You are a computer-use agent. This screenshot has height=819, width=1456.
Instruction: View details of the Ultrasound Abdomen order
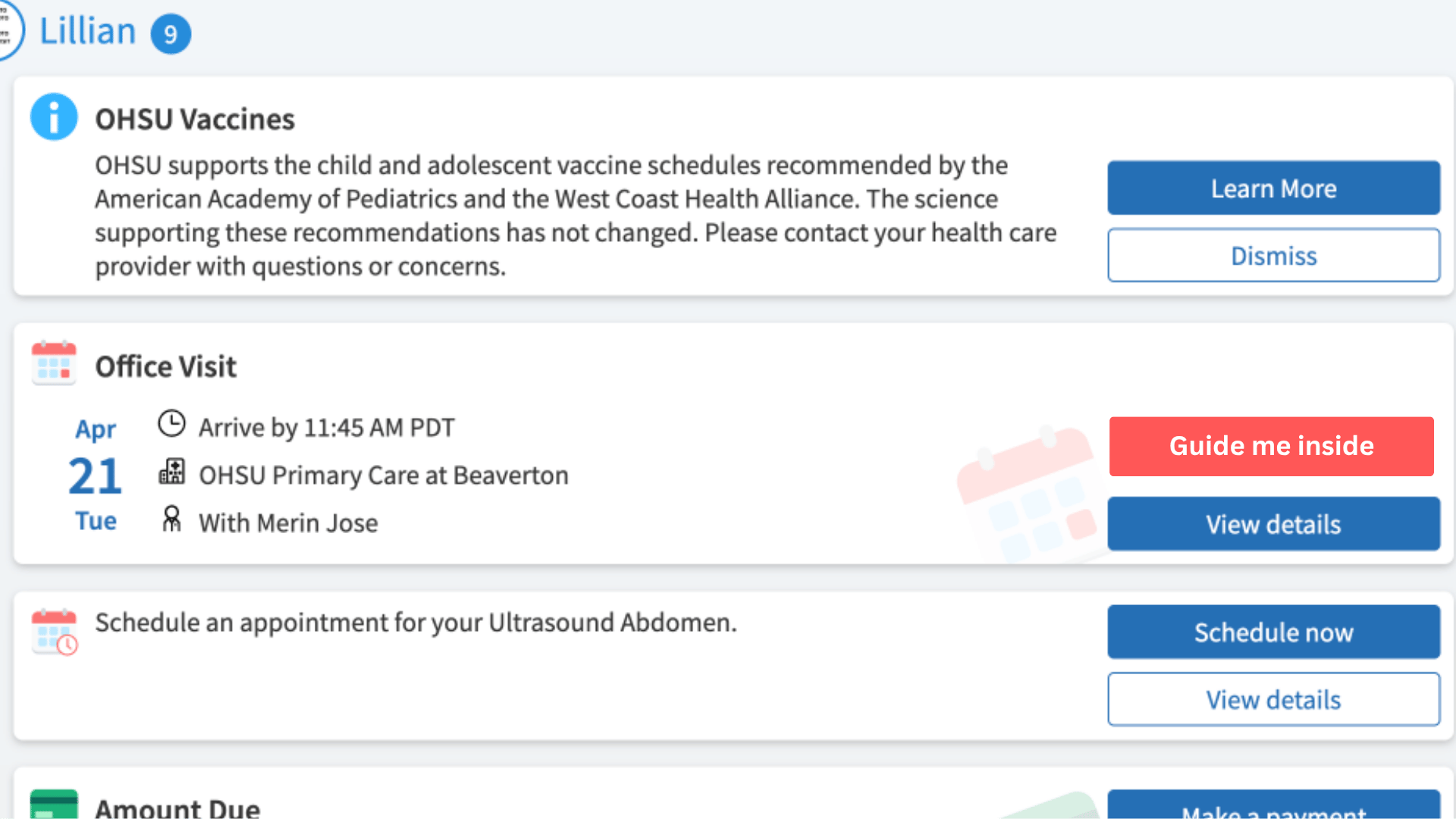pos(1273,699)
